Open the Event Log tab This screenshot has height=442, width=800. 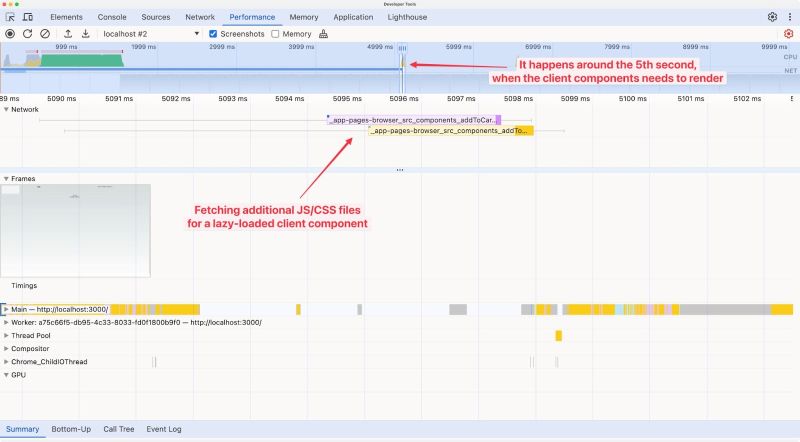click(x=164, y=429)
